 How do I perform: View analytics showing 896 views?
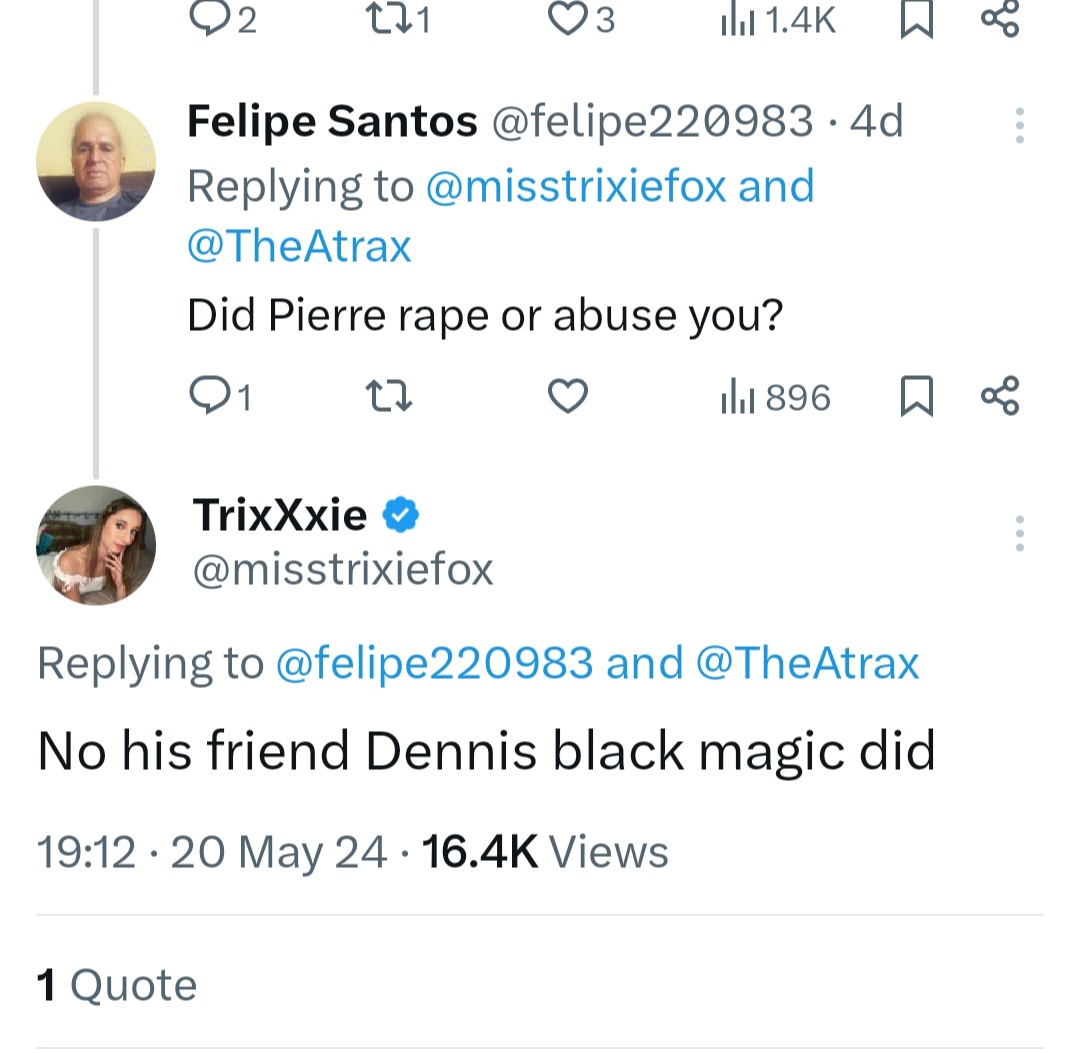(x=776, y=398)
